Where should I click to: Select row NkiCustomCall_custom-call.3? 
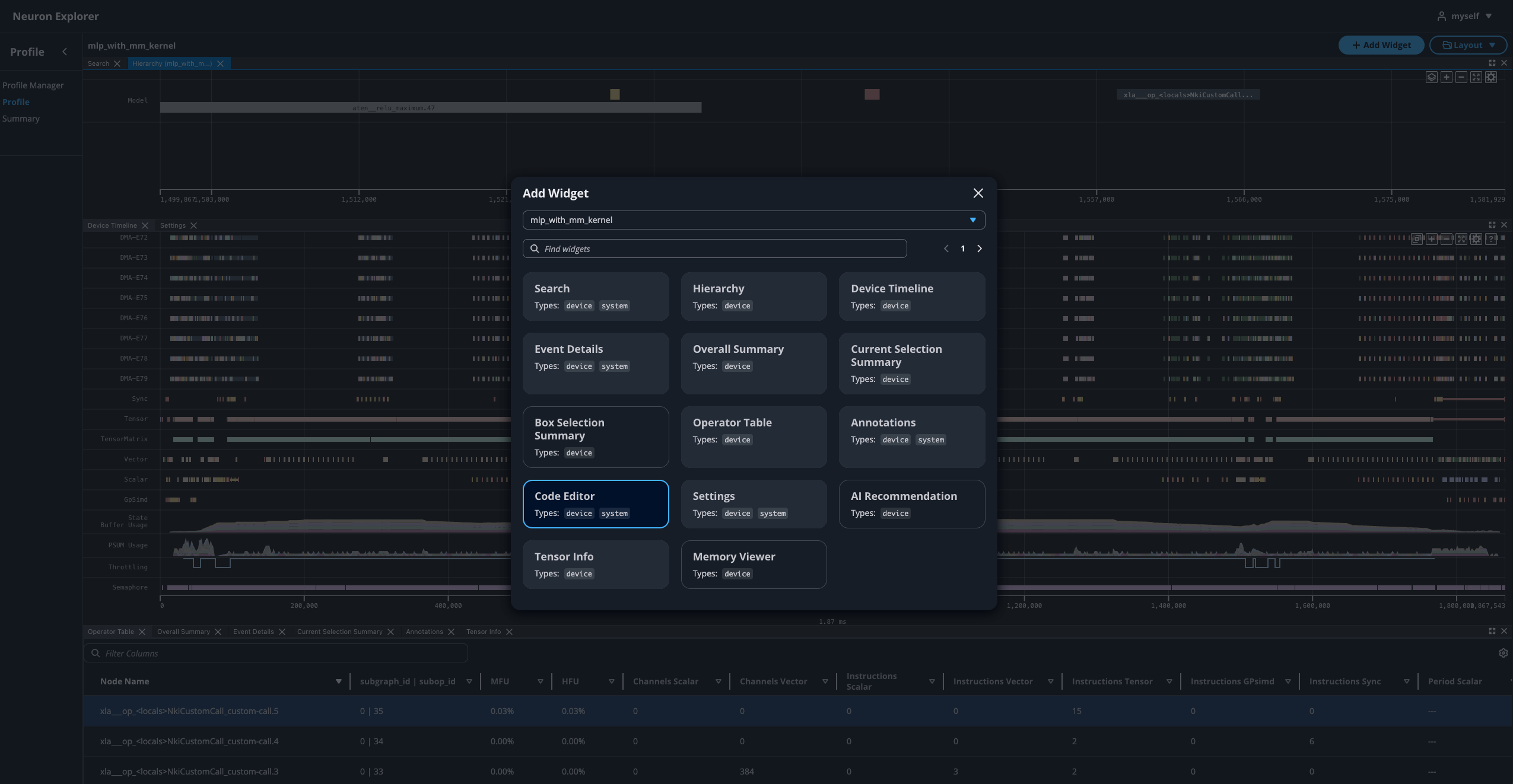[x=798, y=771]
